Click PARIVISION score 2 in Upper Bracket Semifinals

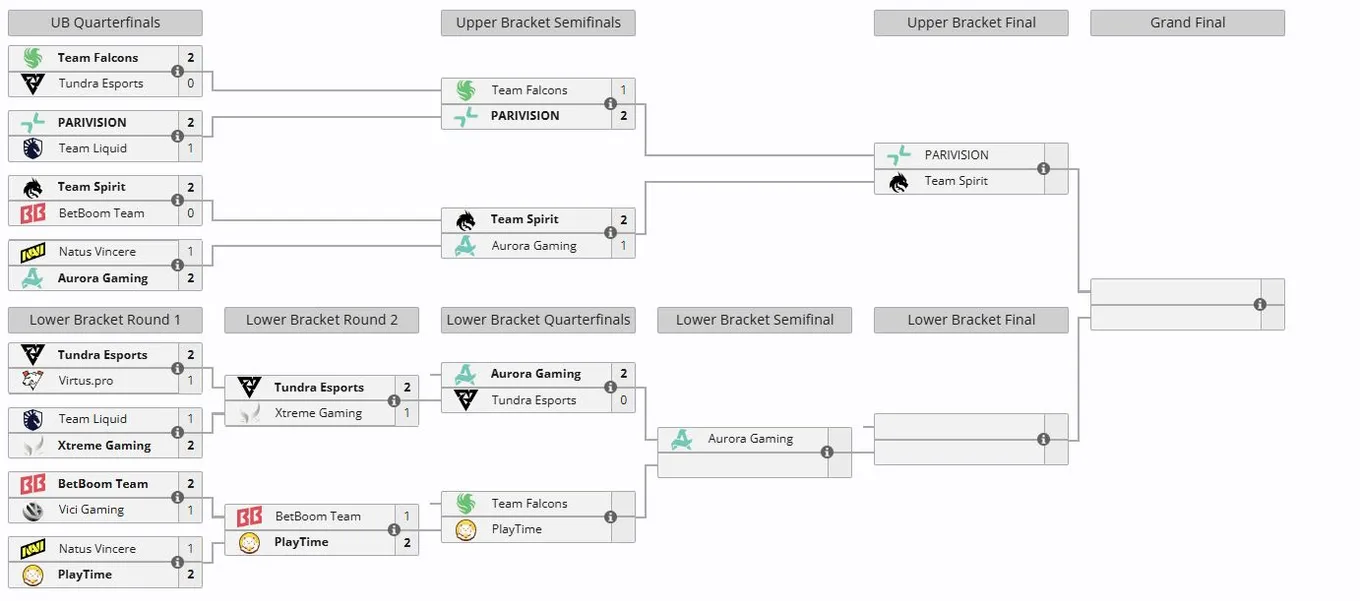[x=623, y=116]
